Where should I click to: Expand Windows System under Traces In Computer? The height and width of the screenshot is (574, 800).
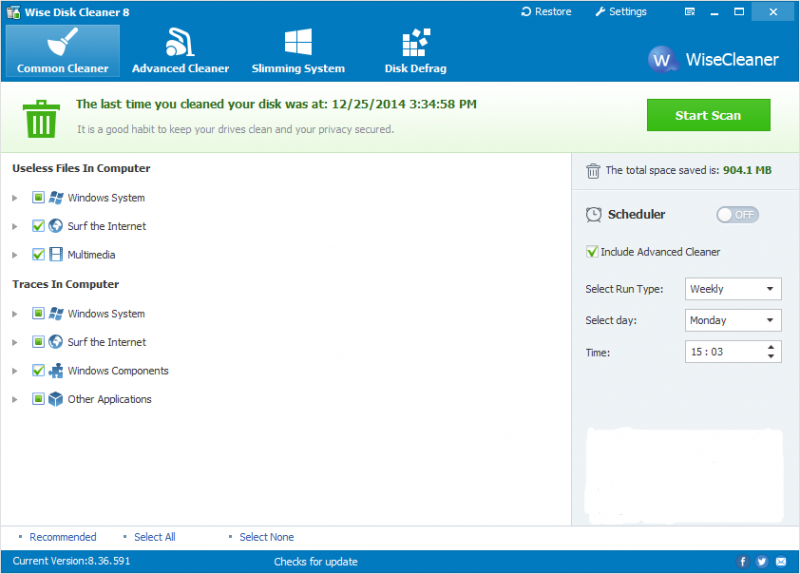[x=15, y=314]
